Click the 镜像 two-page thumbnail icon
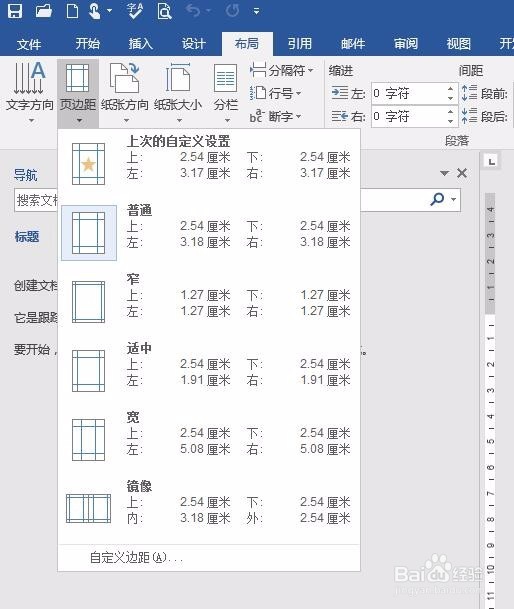Screen dimensions: 514x609 click(x=89, y=508)
